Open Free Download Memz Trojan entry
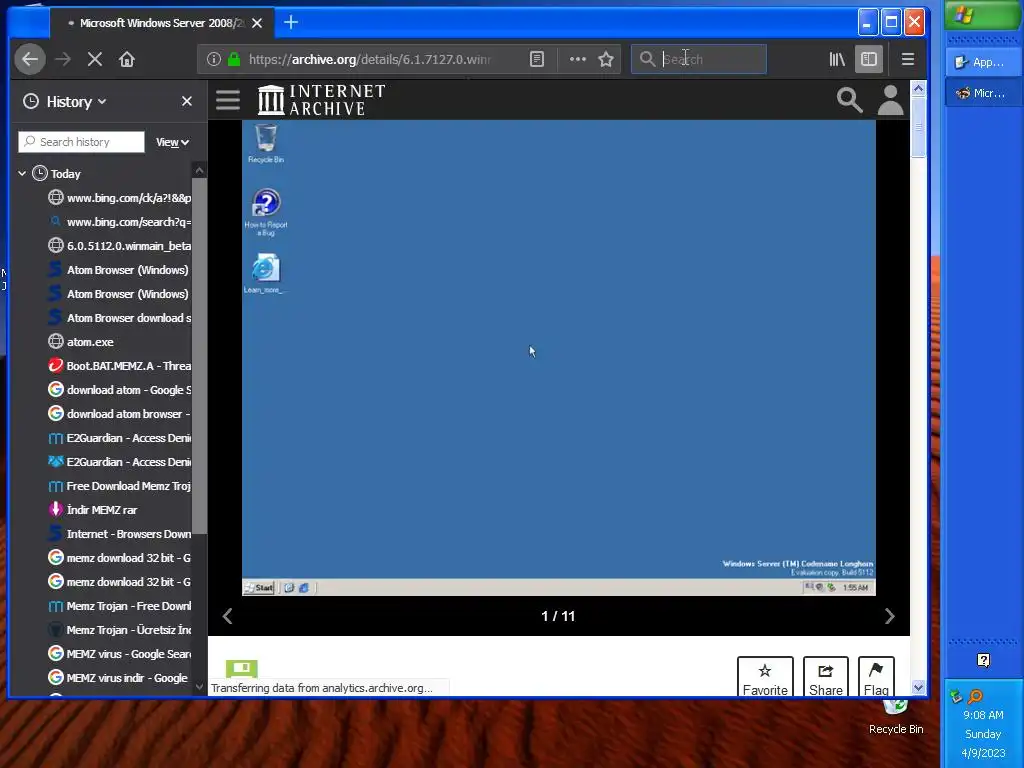Screen dimensions: 1024x768 [x=120, y=486]
